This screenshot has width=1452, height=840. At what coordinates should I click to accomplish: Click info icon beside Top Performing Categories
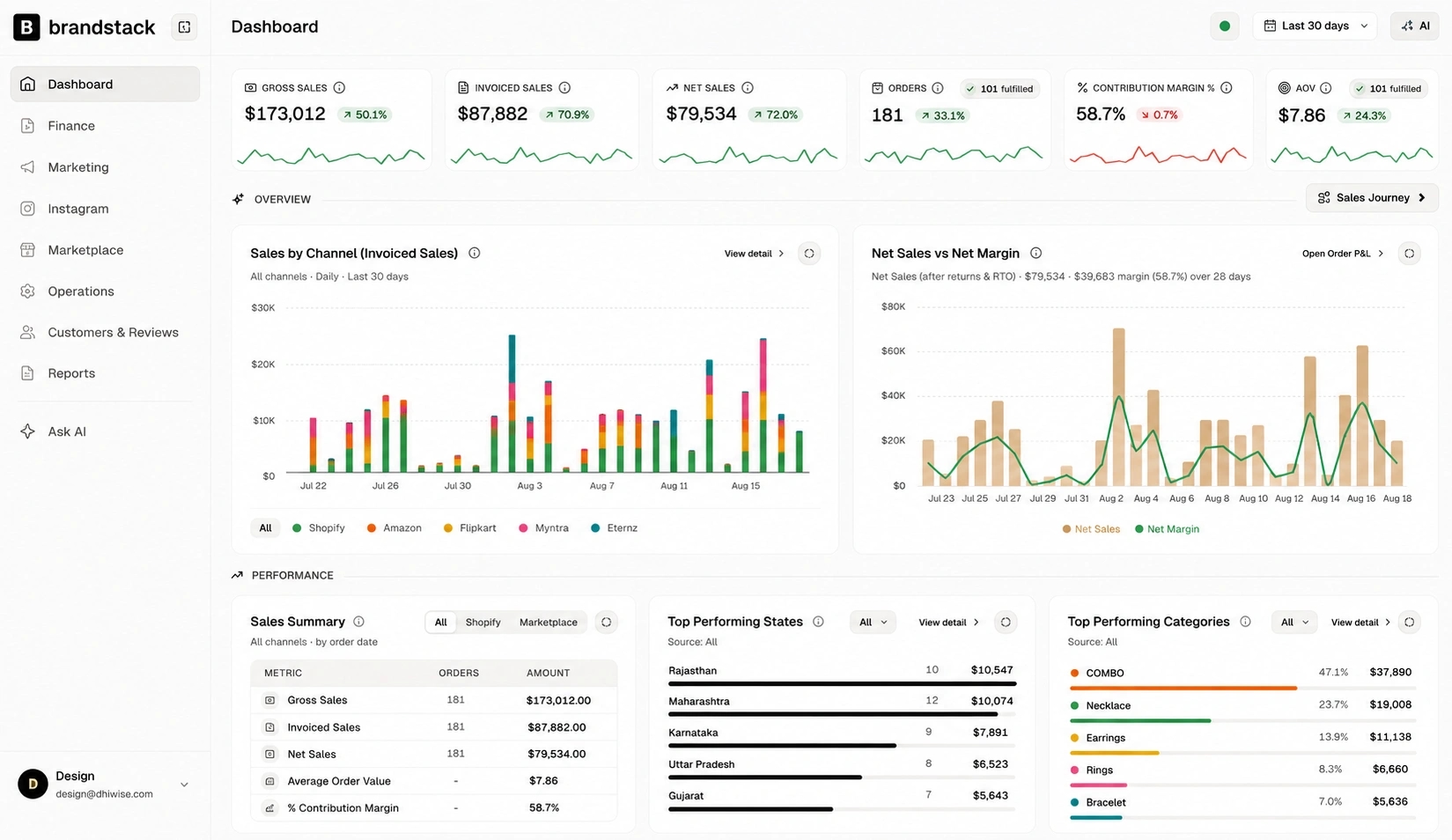pyautogui.click(x=1245, y=622)
